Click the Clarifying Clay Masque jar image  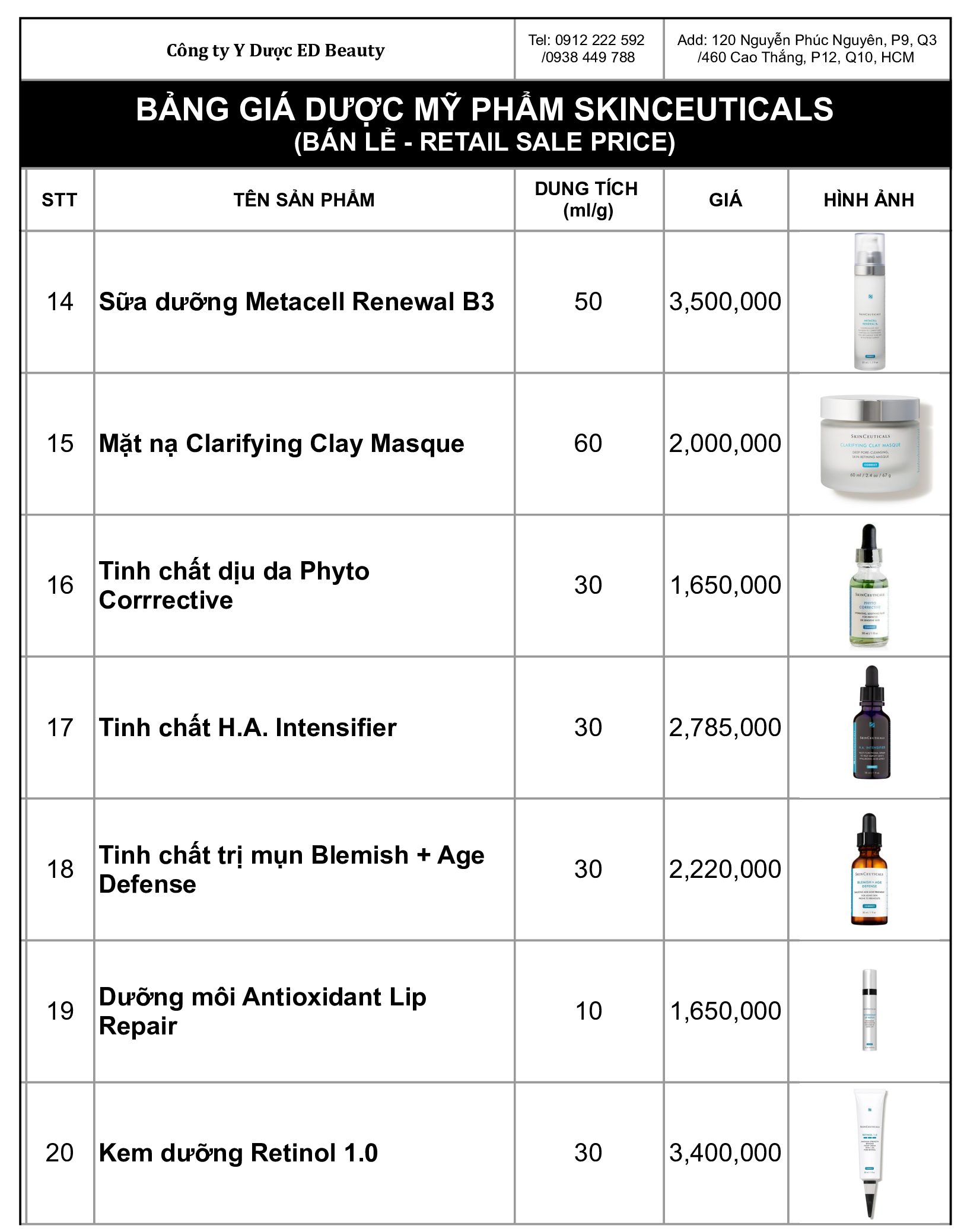tap(870, 444)
